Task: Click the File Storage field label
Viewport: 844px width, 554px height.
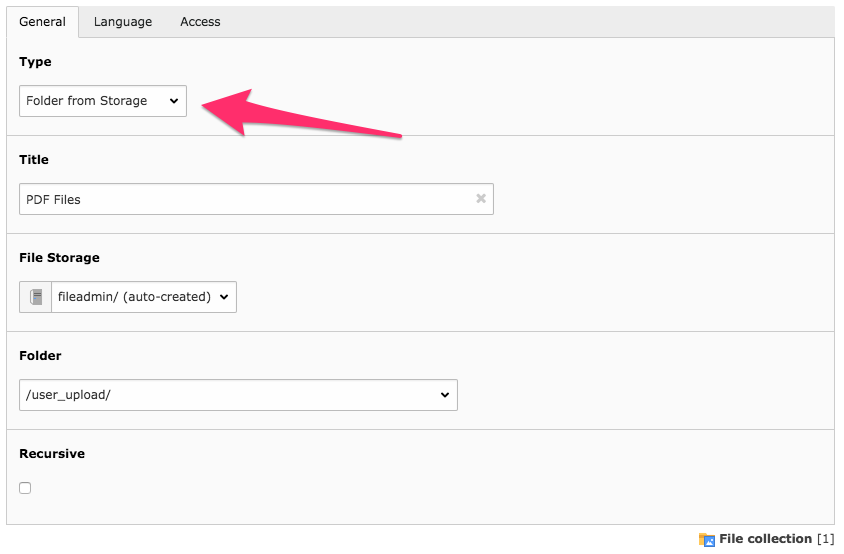Action: click(x=60, y=258)
